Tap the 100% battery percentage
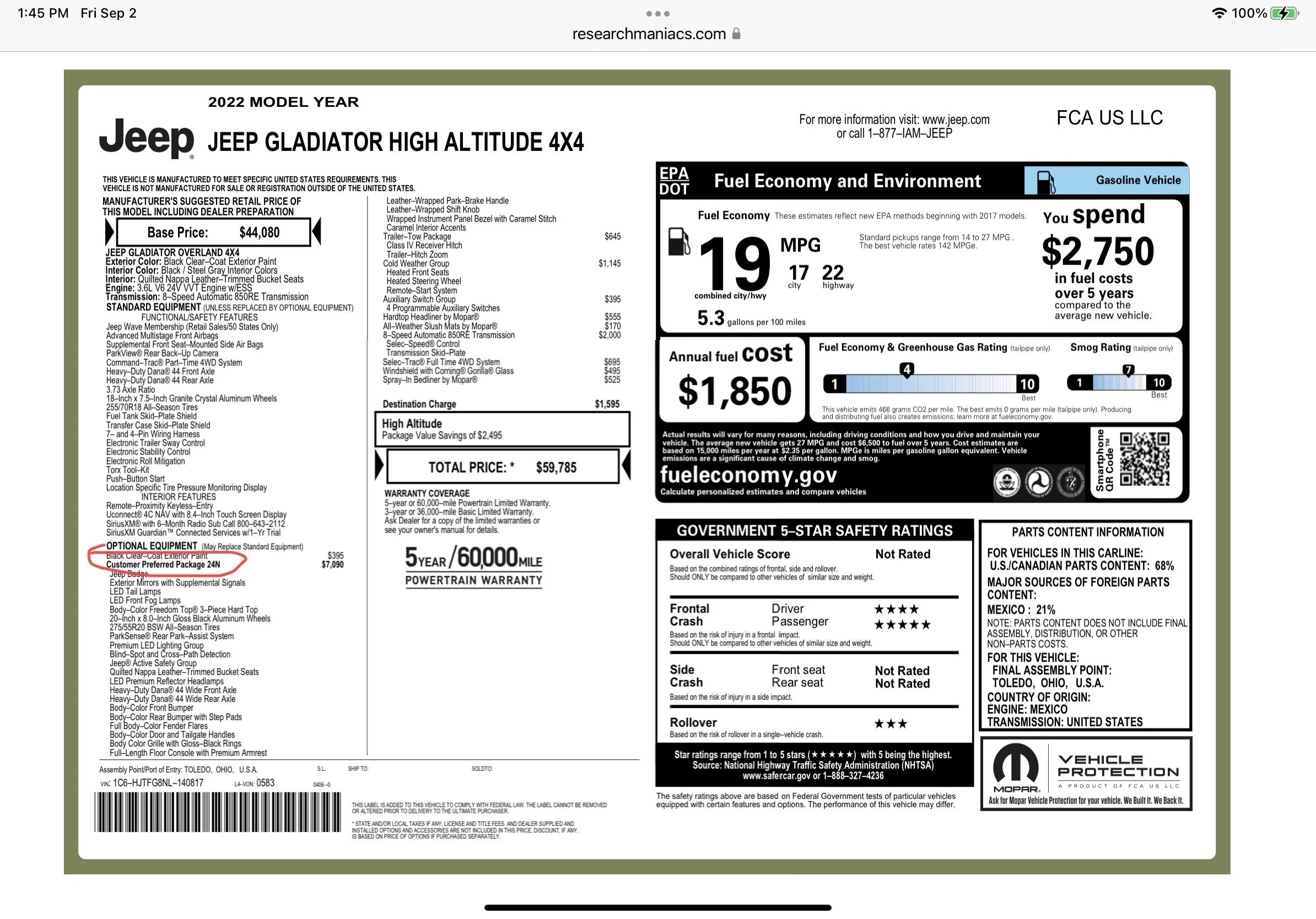1316x919 pixels. [1249, 13]
